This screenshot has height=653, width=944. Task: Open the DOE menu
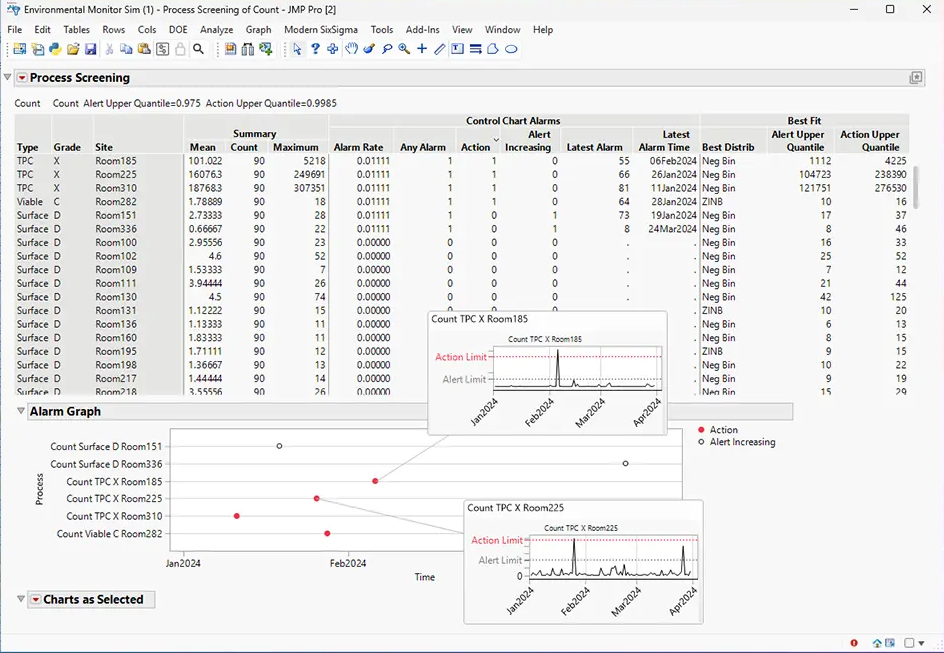tap(178, 29)
